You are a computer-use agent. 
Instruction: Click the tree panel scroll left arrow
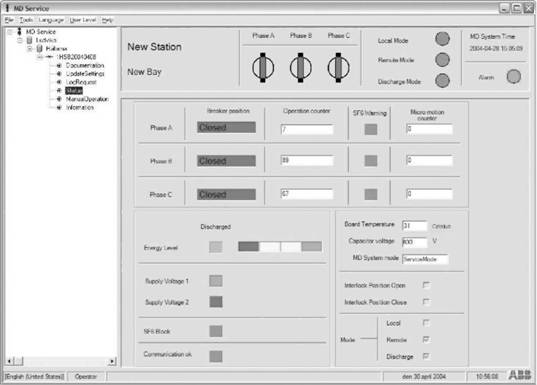[x=10, y=361]
